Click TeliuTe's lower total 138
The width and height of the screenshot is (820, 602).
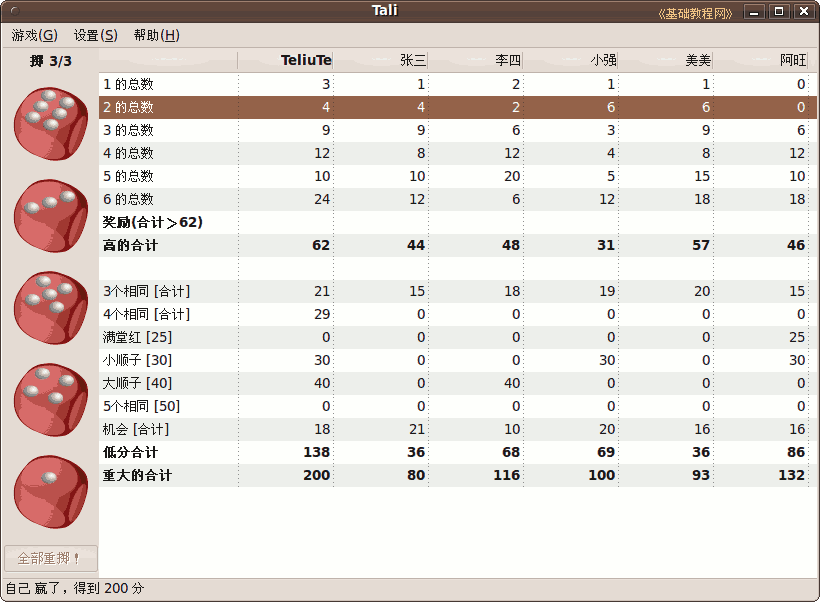click(x=317, y=452)
